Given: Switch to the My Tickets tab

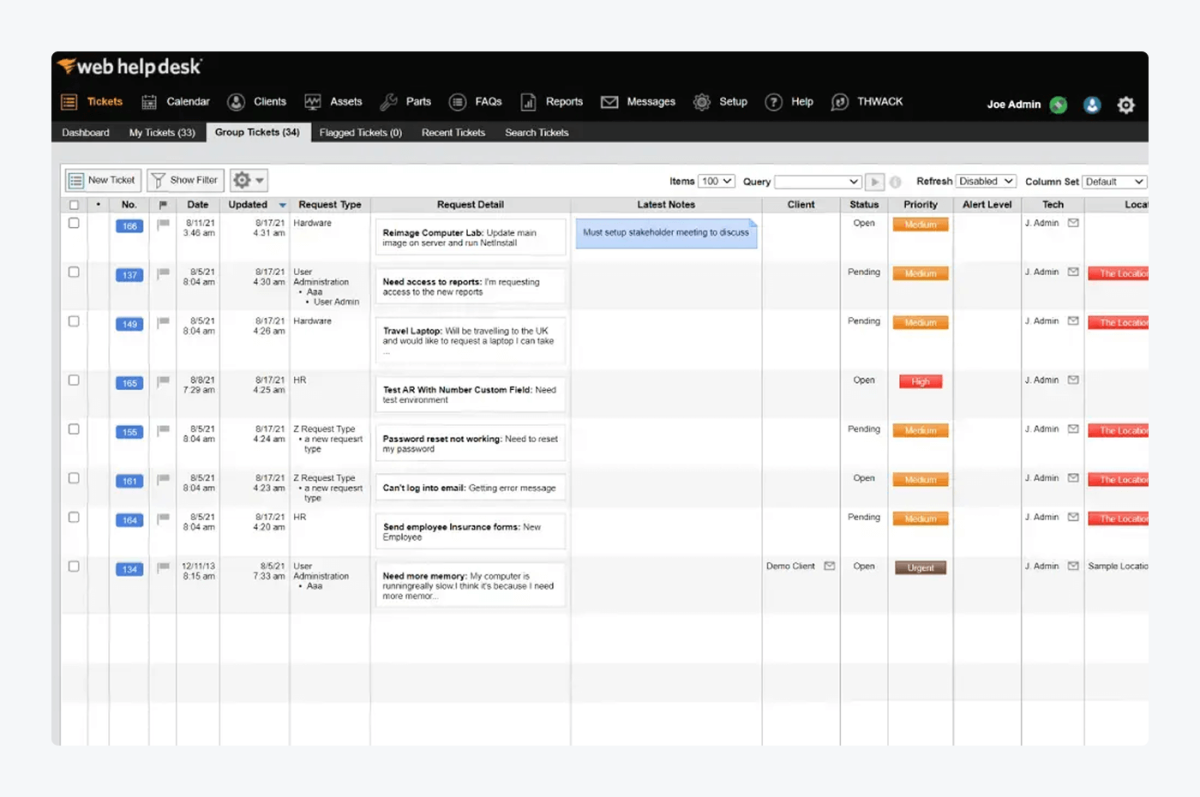Looking at the screenshot, I should click(x=161, y=132).
